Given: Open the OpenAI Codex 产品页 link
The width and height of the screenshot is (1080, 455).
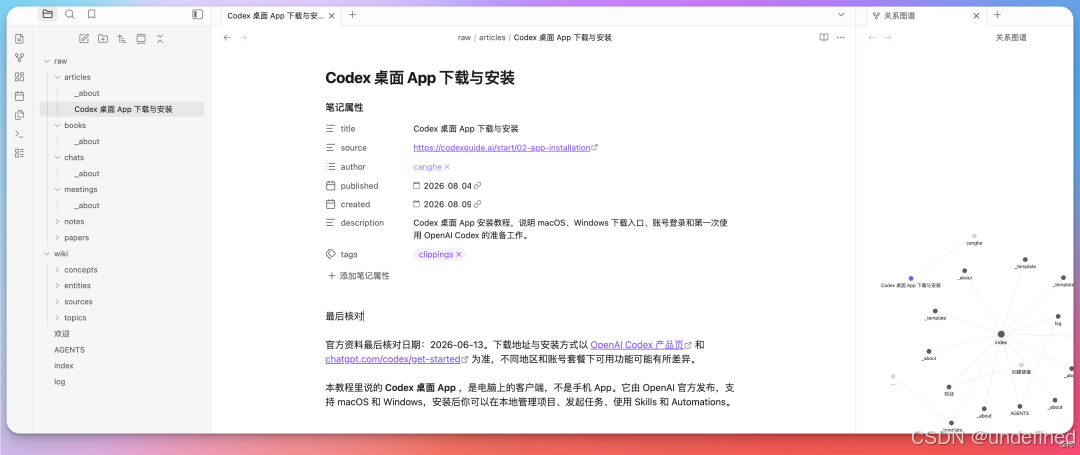Looking at the screenshot, I should [x=636, y=345].
